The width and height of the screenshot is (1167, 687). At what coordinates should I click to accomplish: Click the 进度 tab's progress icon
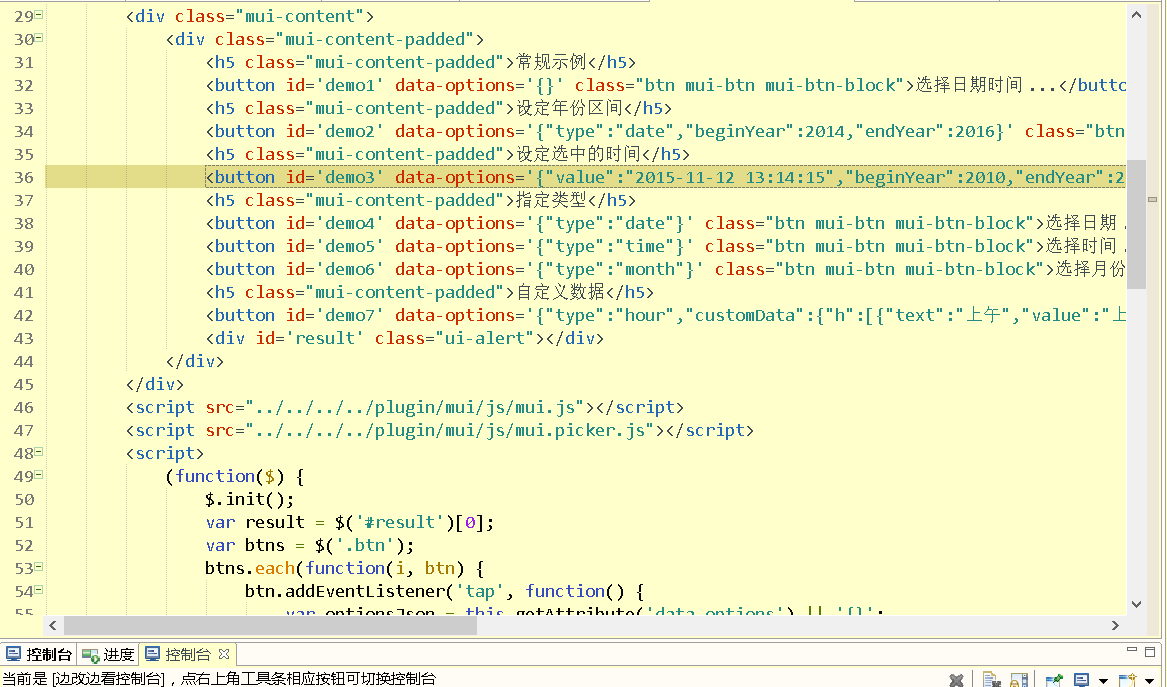[91, 655]
